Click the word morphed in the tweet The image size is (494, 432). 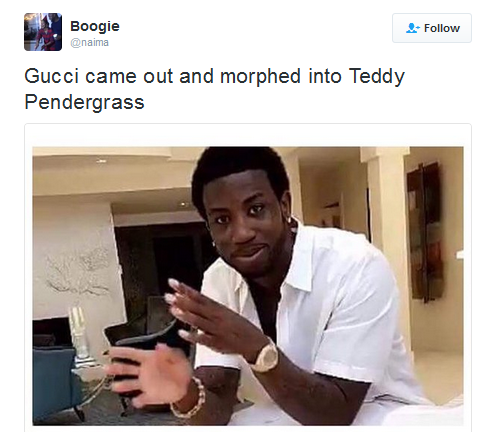[261, 77]
